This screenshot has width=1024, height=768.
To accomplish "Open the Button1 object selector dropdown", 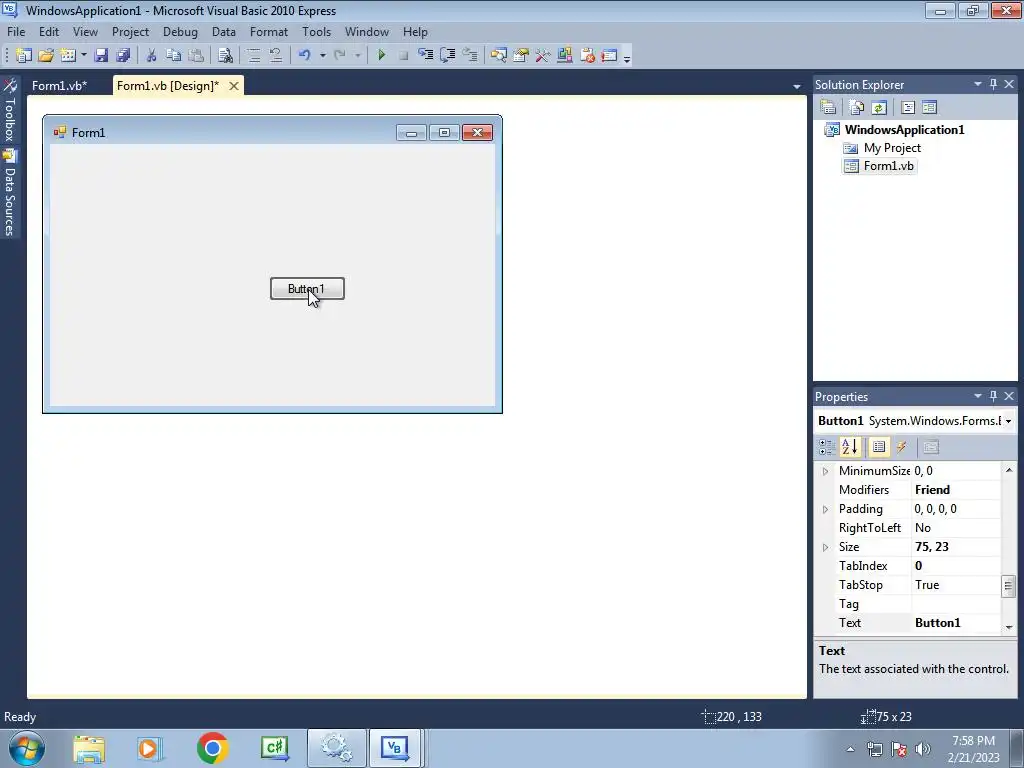I will pyautogui.click(x=1008, y=421).
